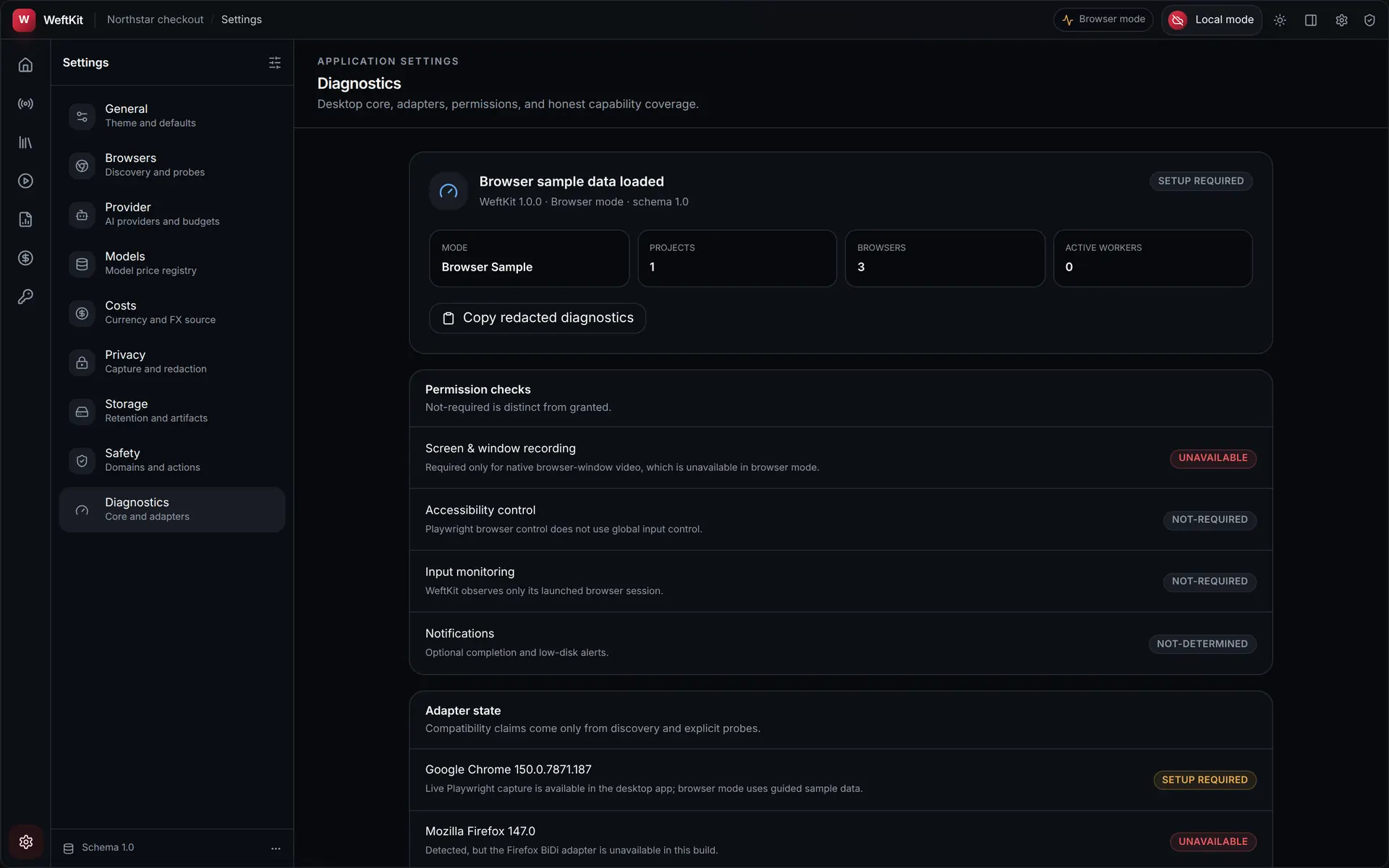Click the ACTIVE WORKERS count tile
Viewport: 1389px width, 868px height.
tap(1153, 258)
